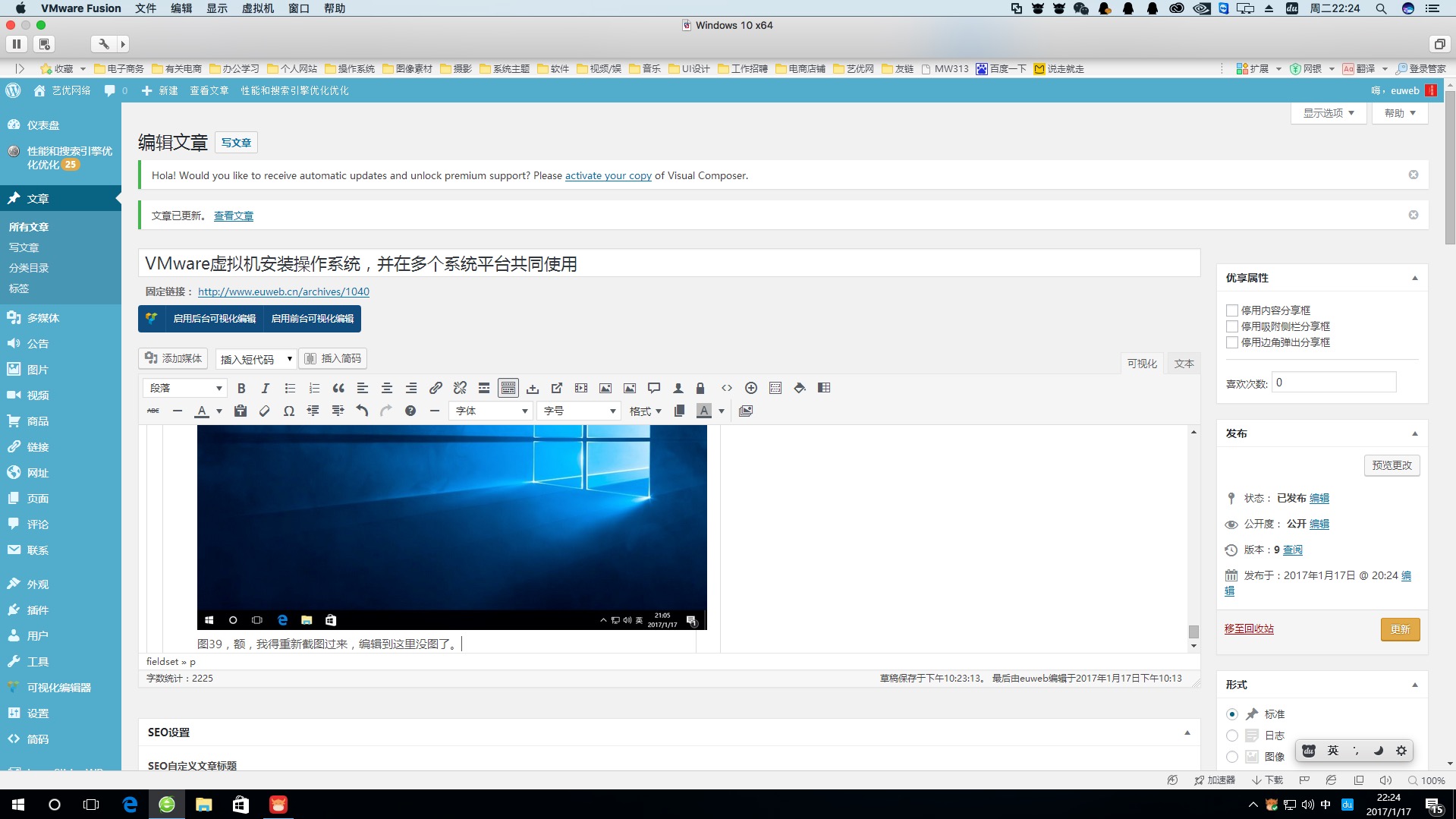Insert a special character (Omega icon)
The height and width of the screenshot is (819, 1456).
pos(289,411)
